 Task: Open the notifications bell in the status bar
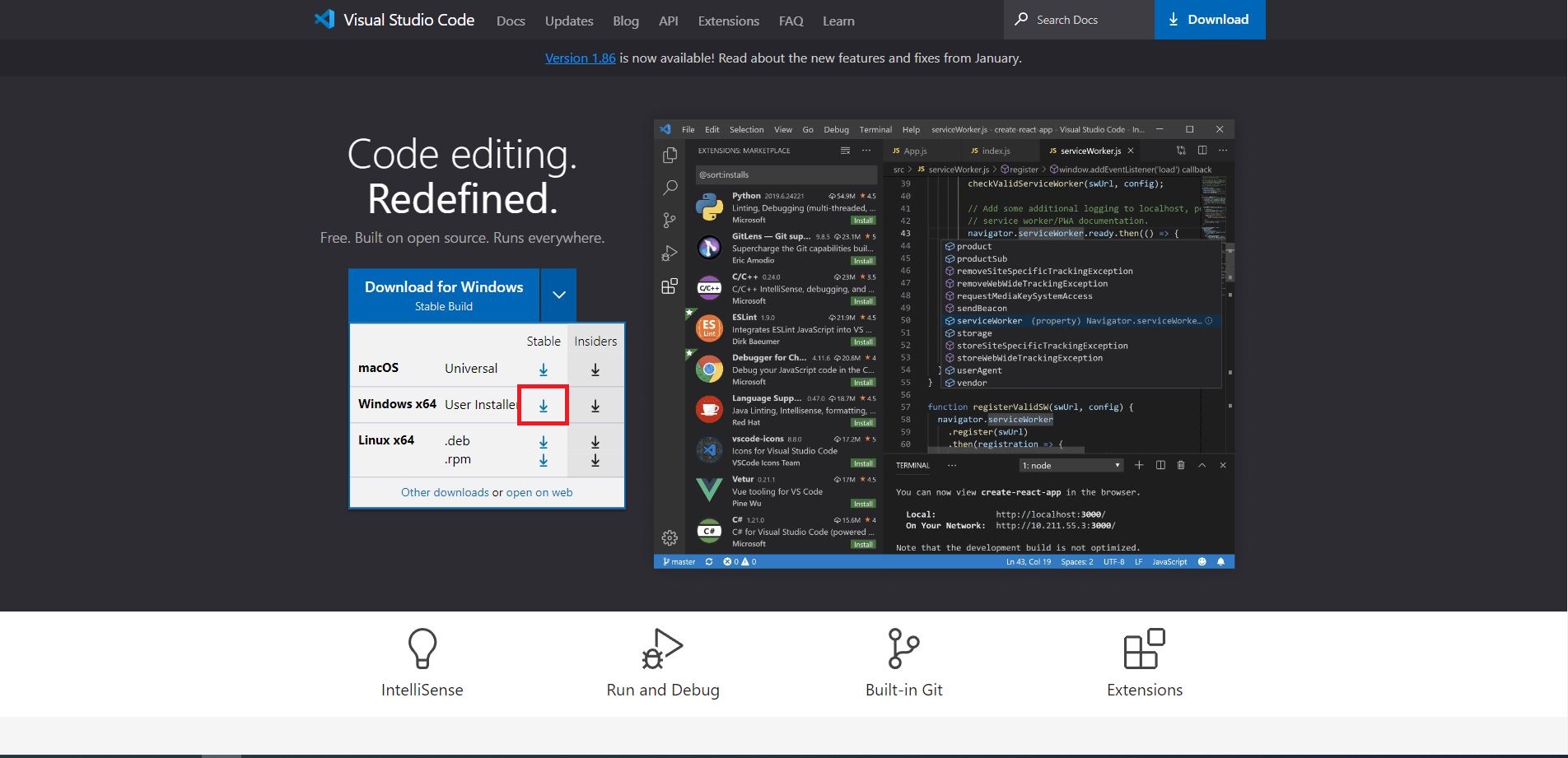[1220, 560]
